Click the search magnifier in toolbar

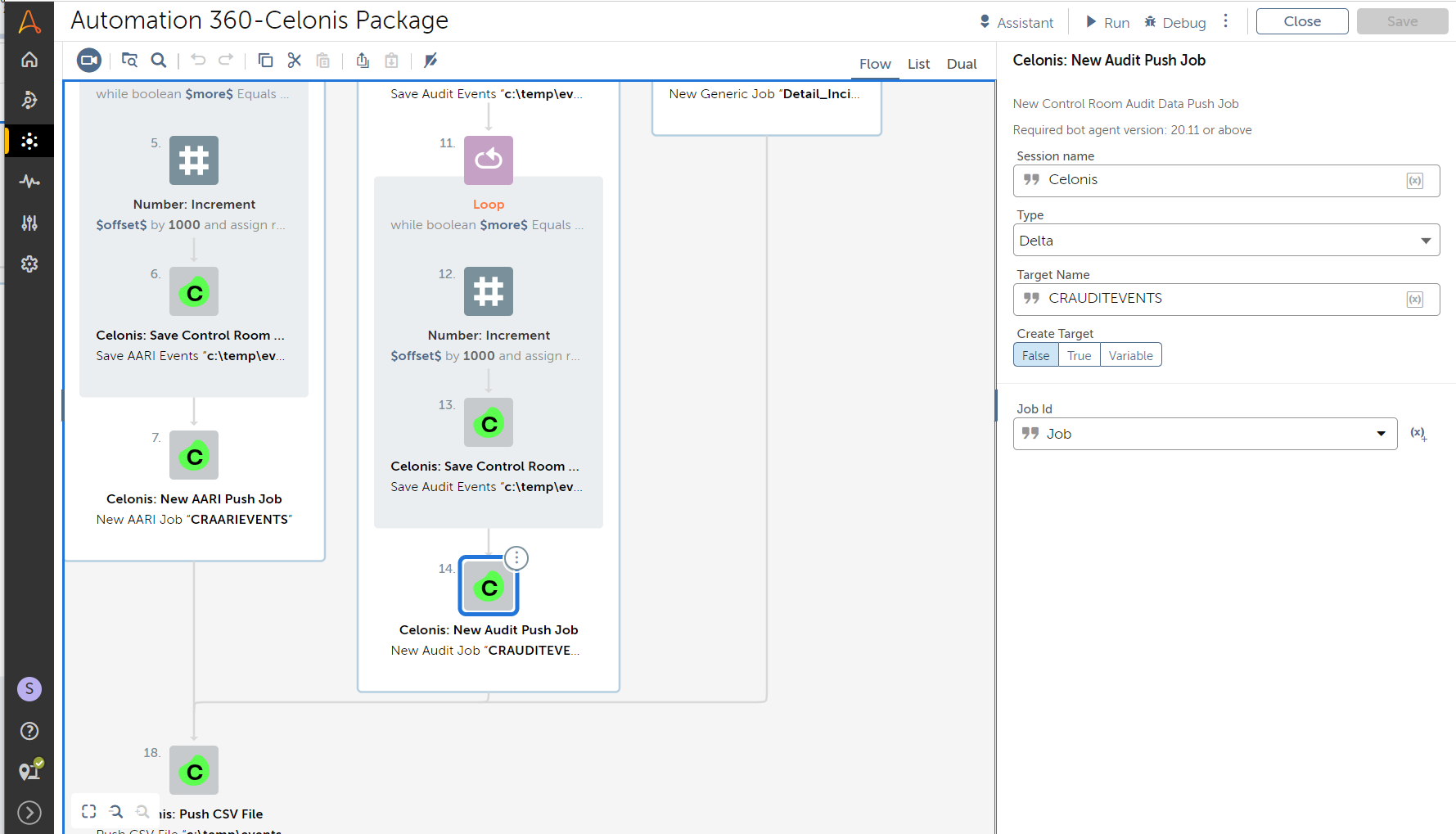tap(159, 61)
